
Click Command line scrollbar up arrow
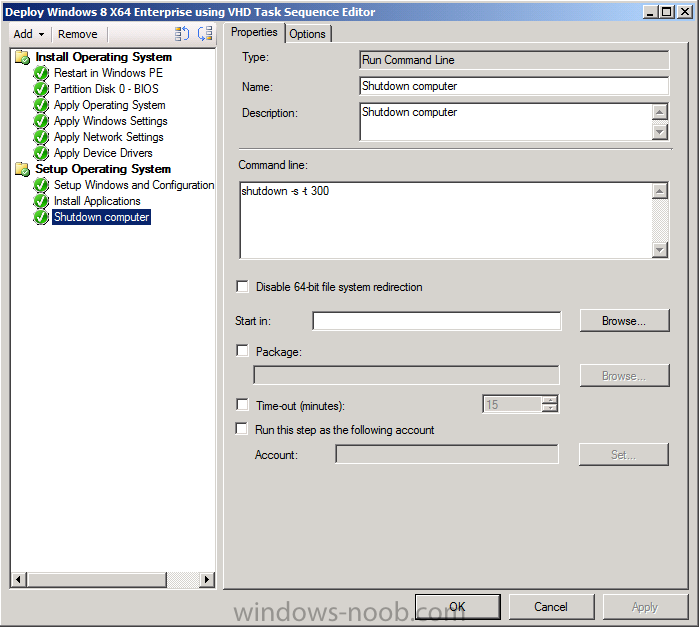coord(660,191)
